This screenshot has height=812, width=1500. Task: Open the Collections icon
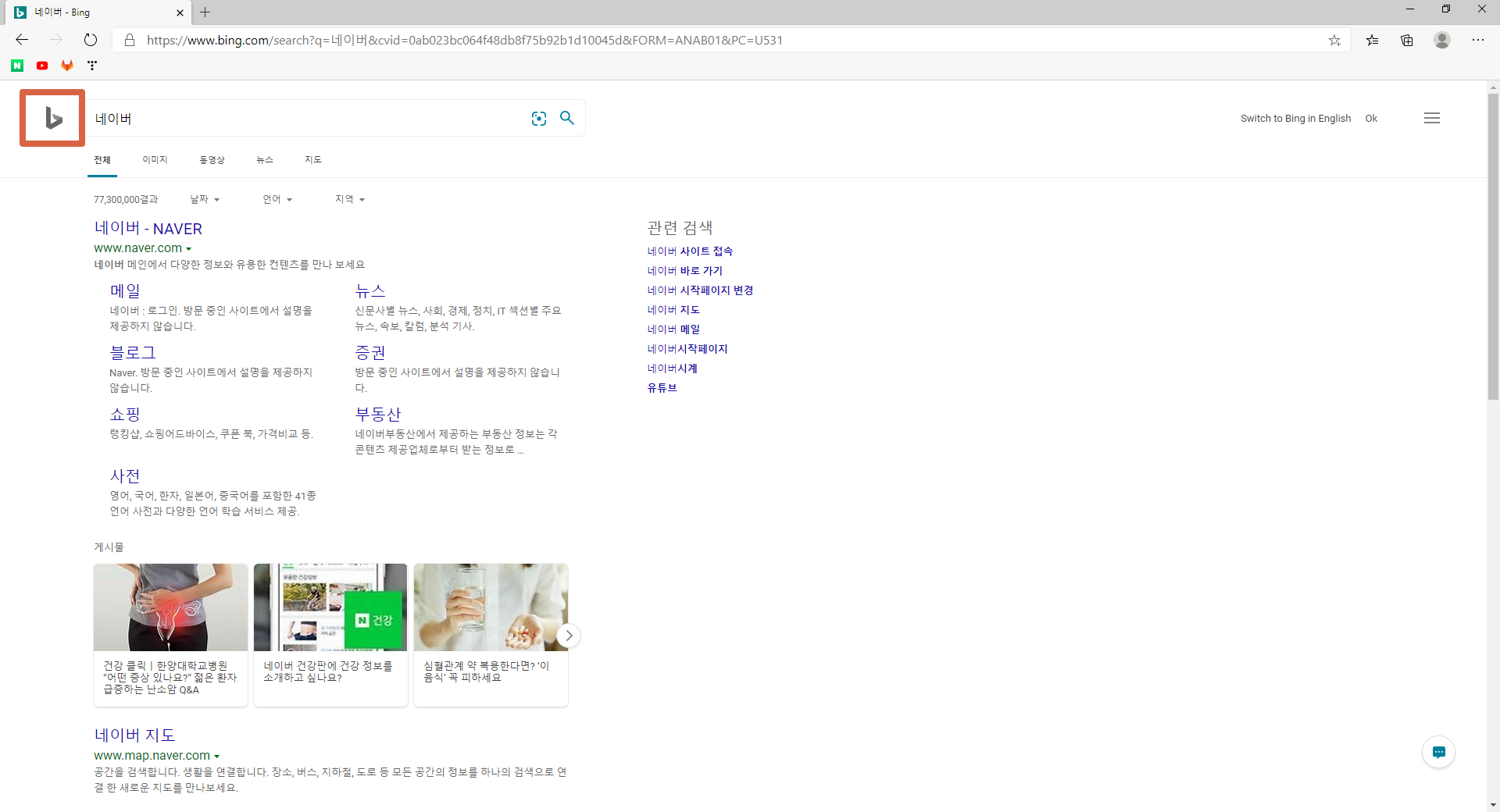click(1407, 40)
